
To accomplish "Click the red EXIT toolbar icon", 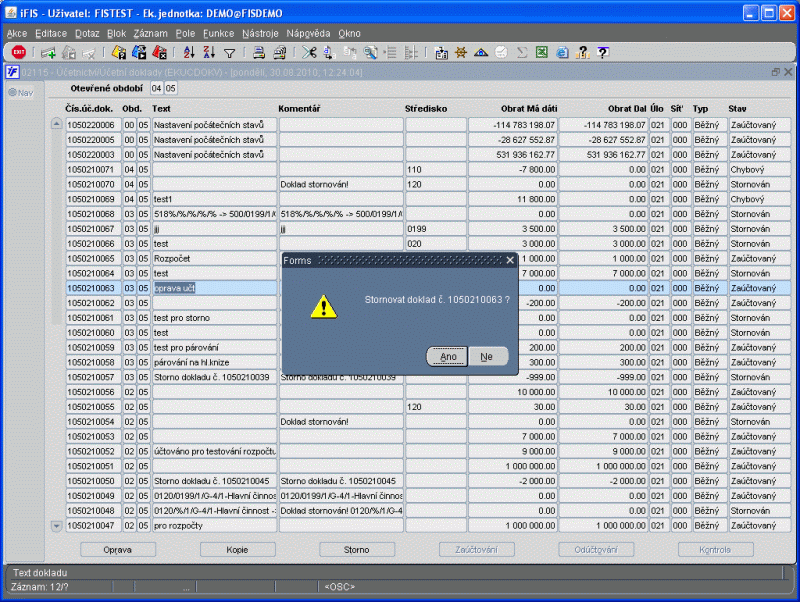I will point(18,52).
